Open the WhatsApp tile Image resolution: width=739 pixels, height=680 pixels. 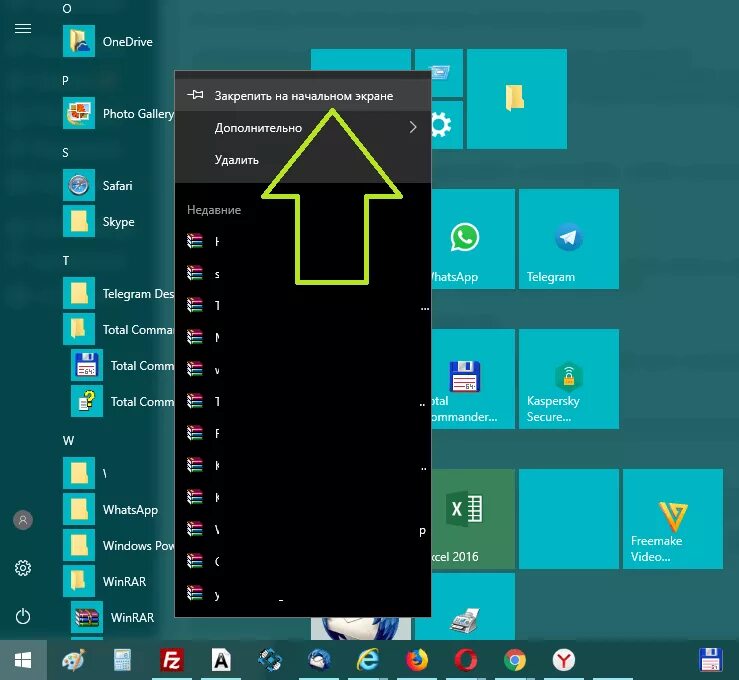point(473,239)
